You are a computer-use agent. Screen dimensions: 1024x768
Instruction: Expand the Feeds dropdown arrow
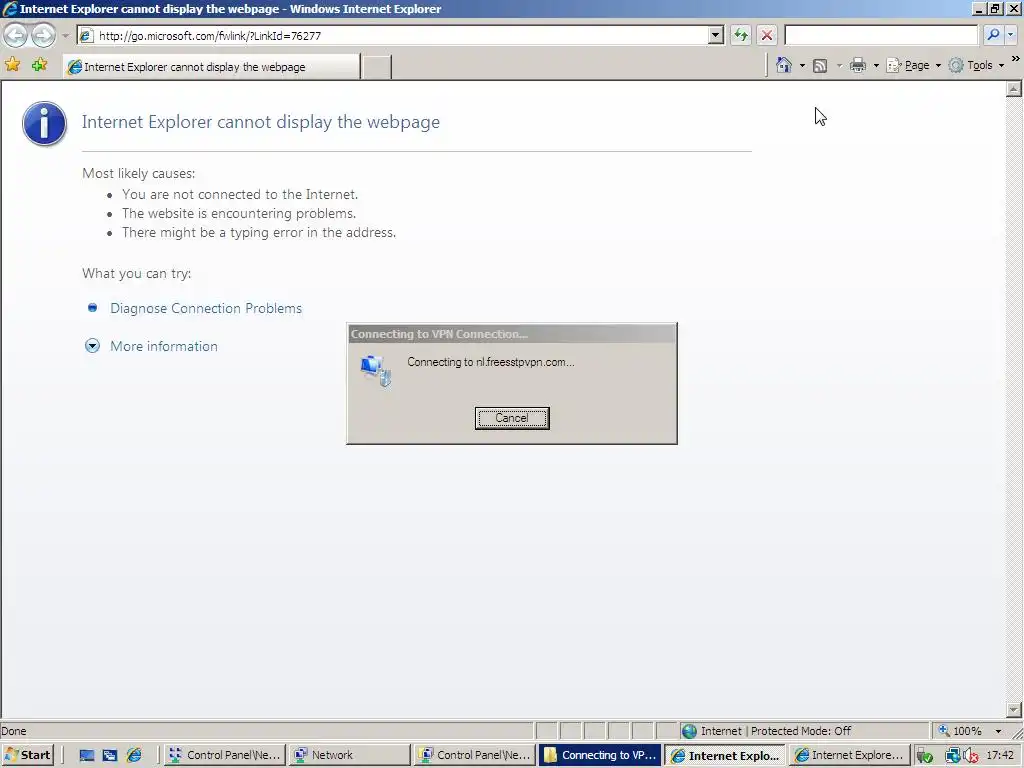(839, 65)
